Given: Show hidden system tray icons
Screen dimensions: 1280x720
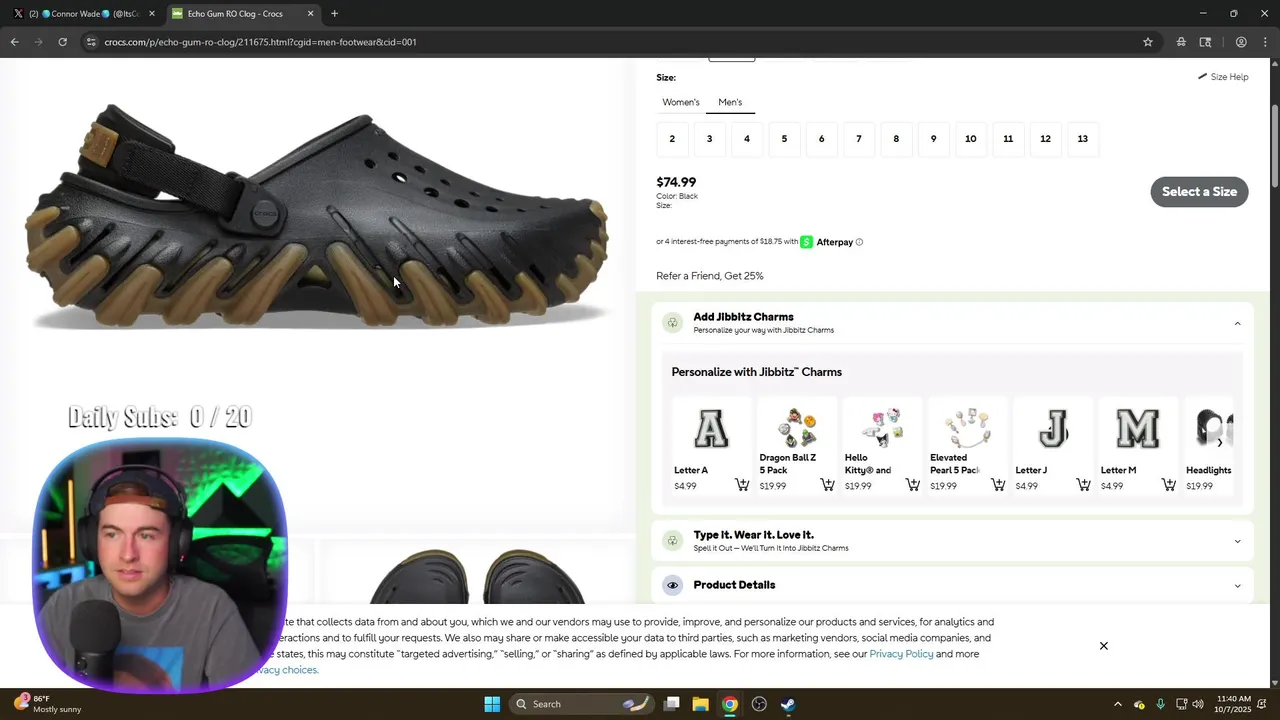Looking at the screenshot, I should pyautogui.click(x=1118, y=704).
